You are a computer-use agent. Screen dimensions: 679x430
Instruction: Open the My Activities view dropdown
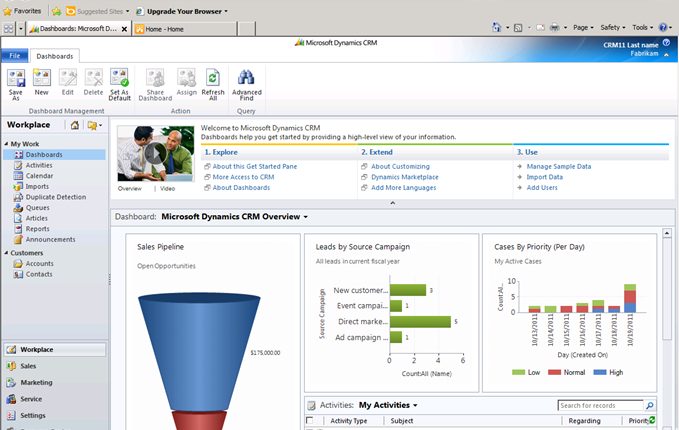(x=415, y=405)
